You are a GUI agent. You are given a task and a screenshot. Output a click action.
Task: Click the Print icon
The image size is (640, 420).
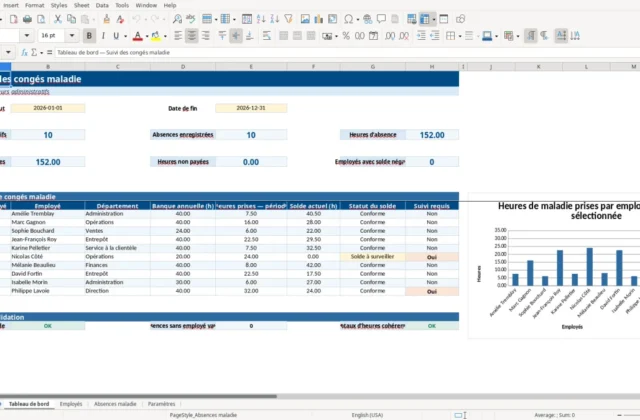[x=27, y=19]
